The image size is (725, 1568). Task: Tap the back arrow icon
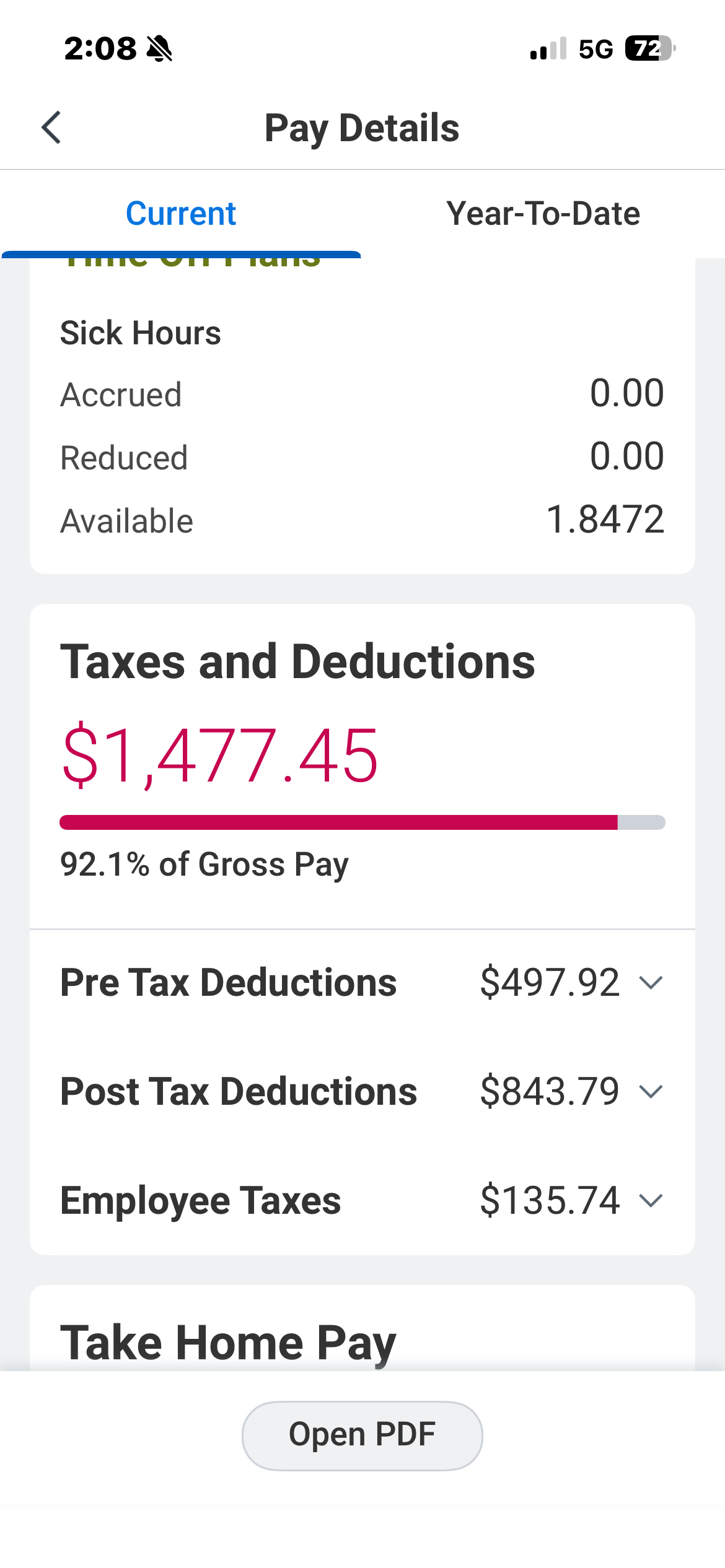coord(51,128)
